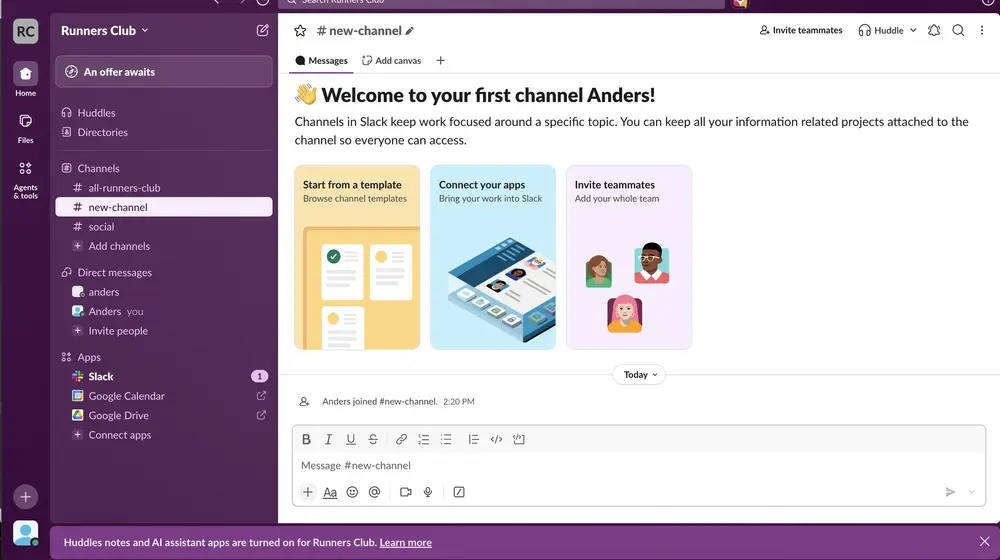Open the Home view in sidebar
1000x560 pixels.
[x=26, y=80]
